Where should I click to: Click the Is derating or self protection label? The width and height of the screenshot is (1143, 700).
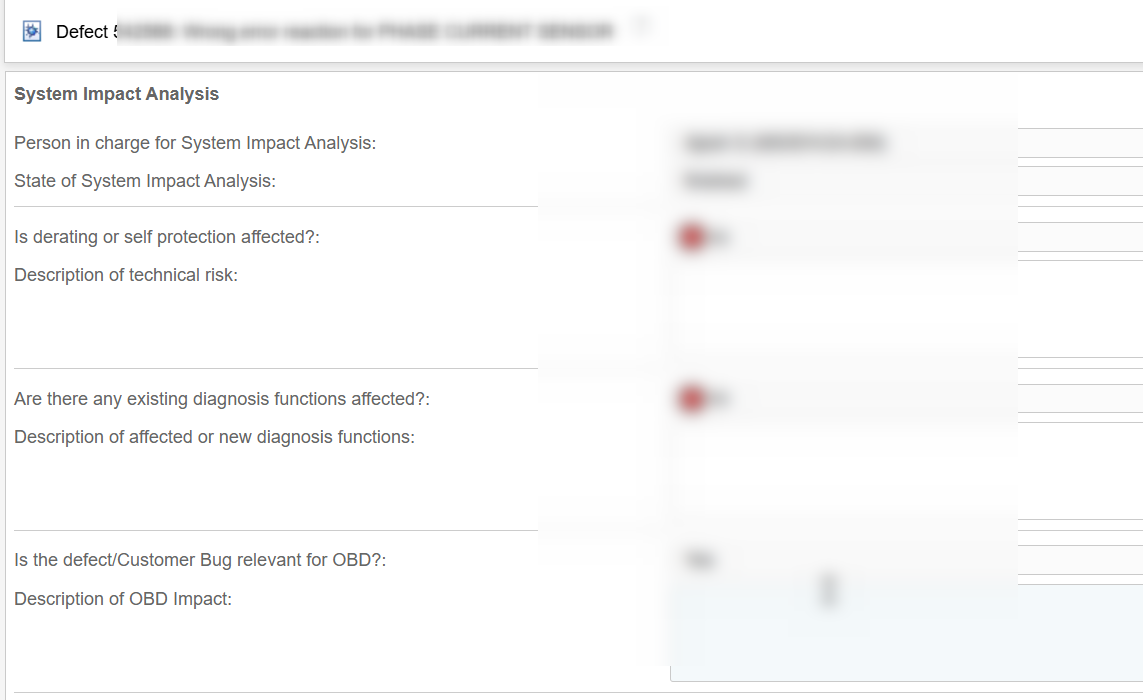[x=167, y=237]
